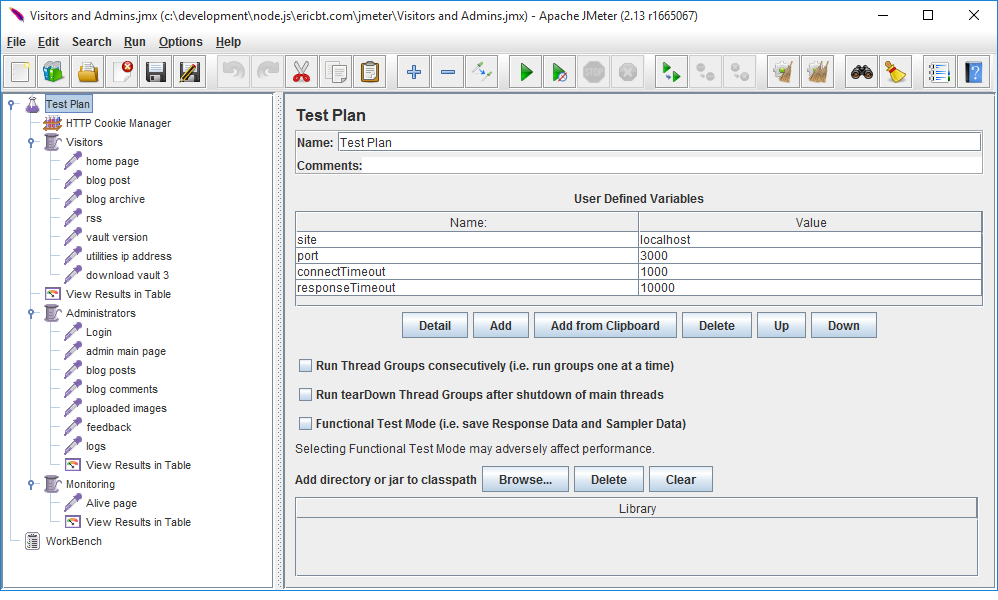Click the Detail button
Image resolution: width=998 pixels, height=600 pixels.
(435, 326)
